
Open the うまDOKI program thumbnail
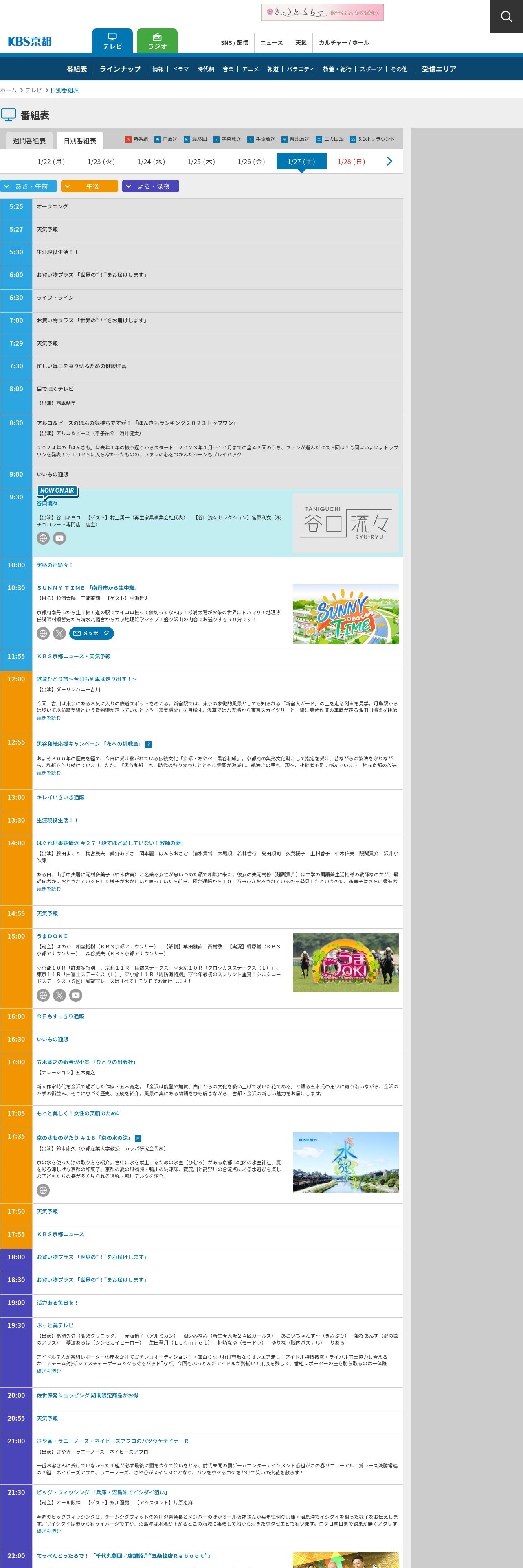pos(346,962)
